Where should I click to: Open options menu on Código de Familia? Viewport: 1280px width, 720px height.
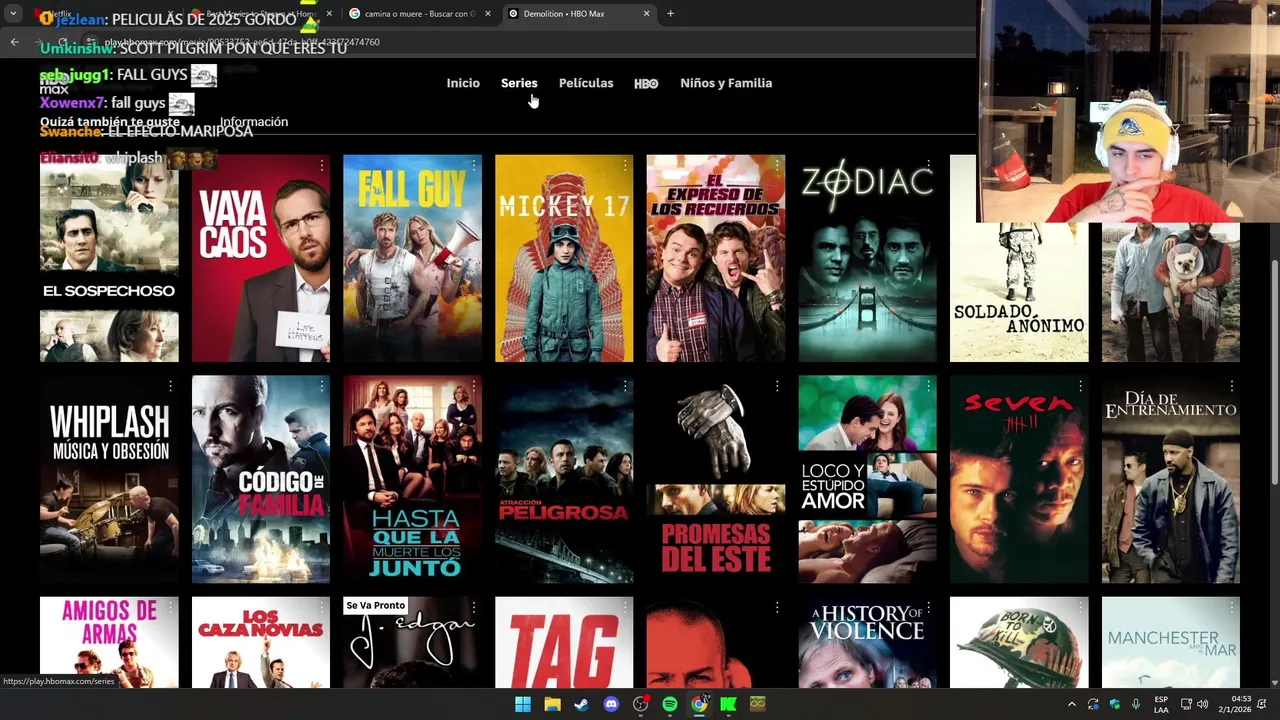322,386
